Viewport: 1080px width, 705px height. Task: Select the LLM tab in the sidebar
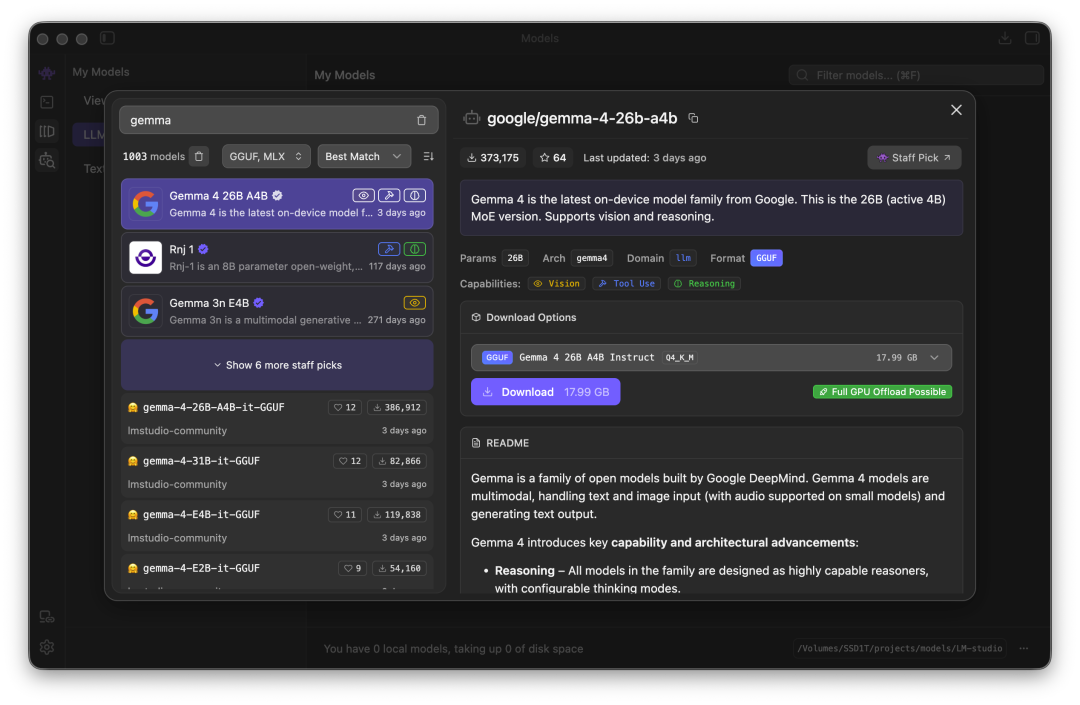[97, 133]
